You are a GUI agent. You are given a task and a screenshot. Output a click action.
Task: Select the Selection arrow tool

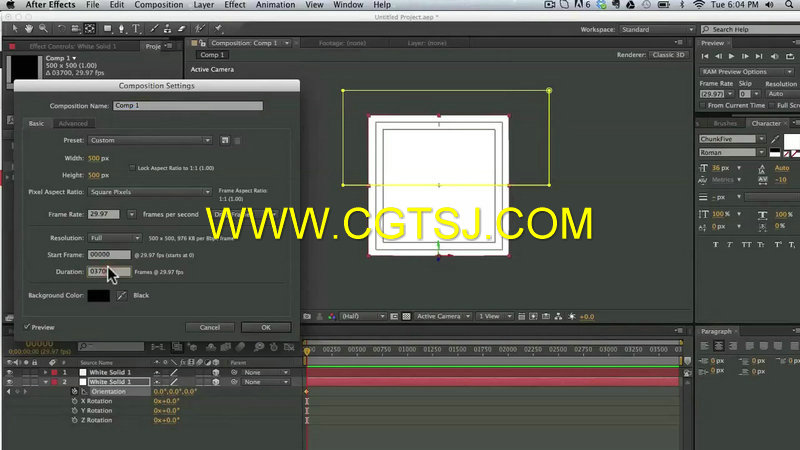pos(15,29)
